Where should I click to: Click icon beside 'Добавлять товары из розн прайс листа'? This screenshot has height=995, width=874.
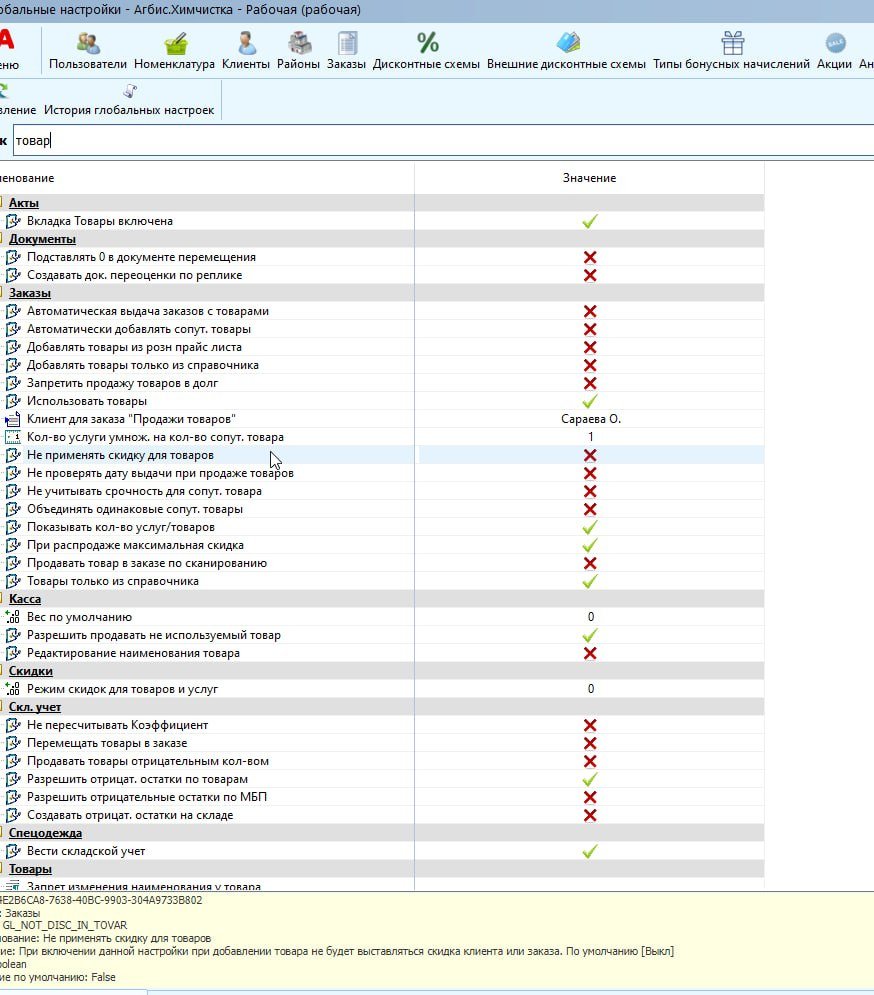(13, 347)
